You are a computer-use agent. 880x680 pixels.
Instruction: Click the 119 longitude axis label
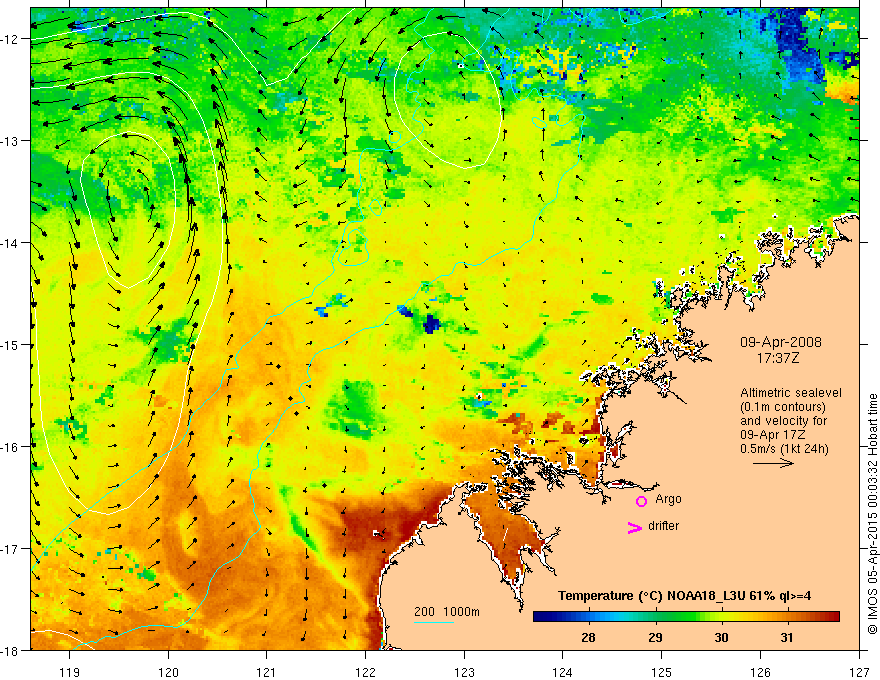[70, 672]
